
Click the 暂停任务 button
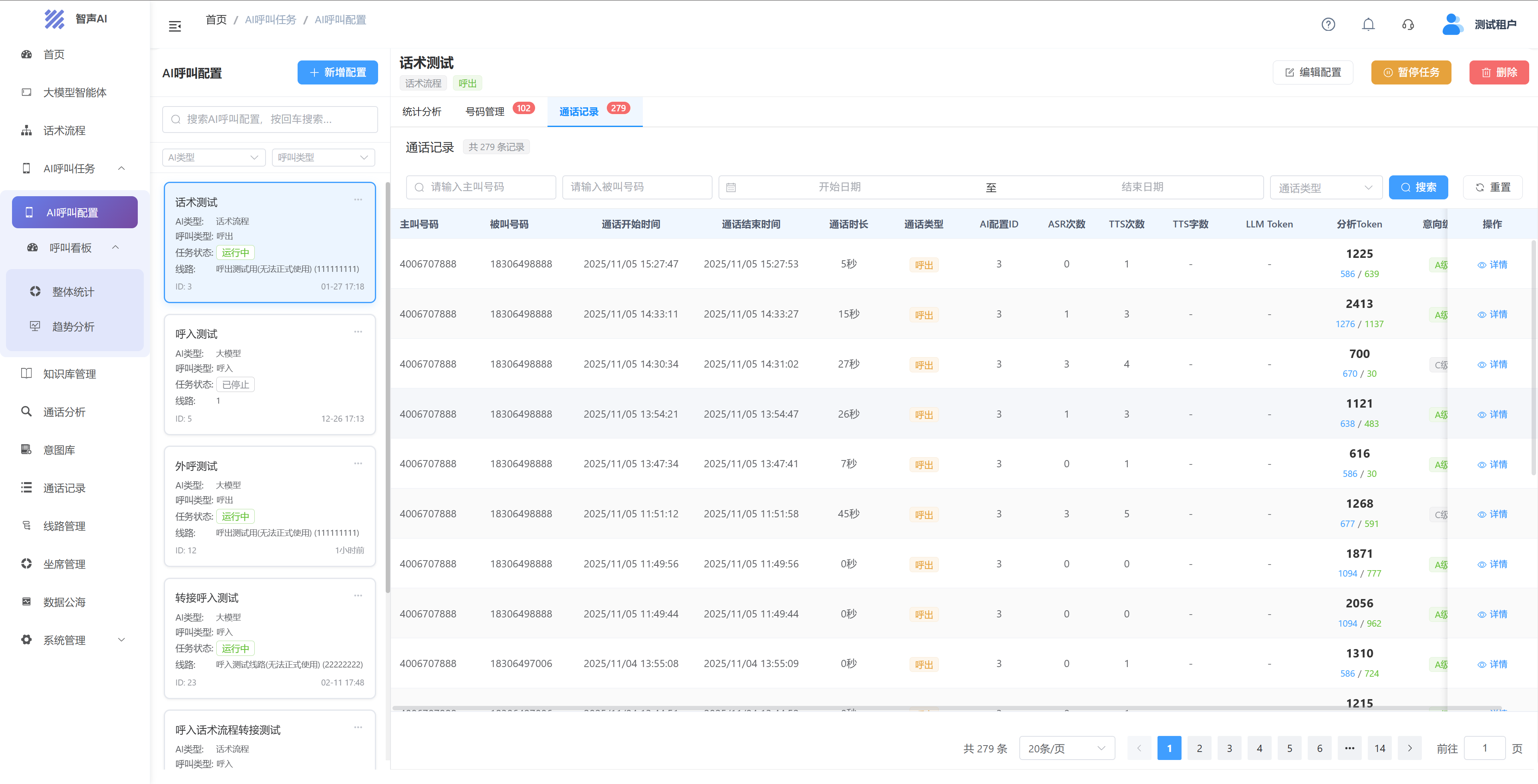(1411, 73)
